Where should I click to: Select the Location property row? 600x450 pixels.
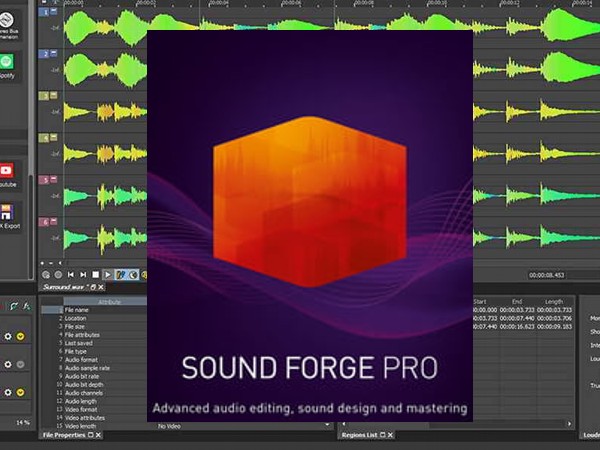(x=94, y=318)
